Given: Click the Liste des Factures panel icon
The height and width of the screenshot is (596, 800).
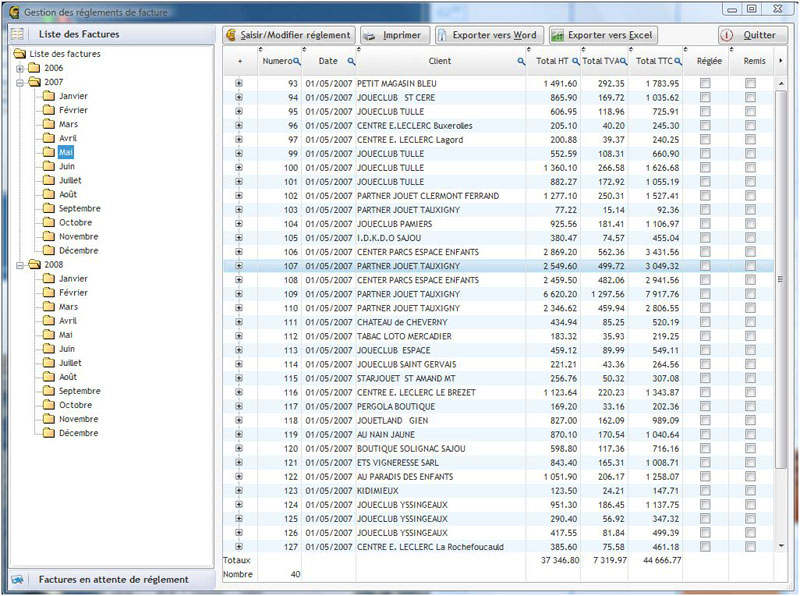Looking at the screenshot, I should 17,34.
